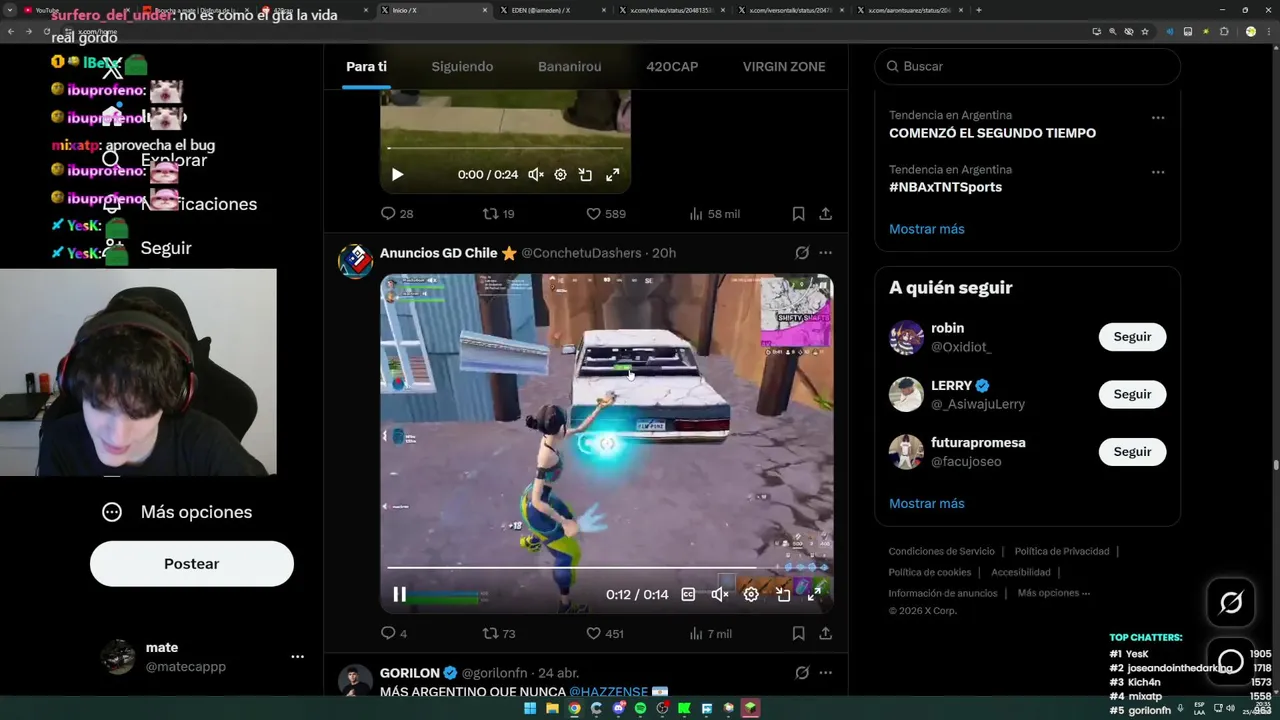
Task: Repost the tweet with 73 reposts
Action: (498, 633)
